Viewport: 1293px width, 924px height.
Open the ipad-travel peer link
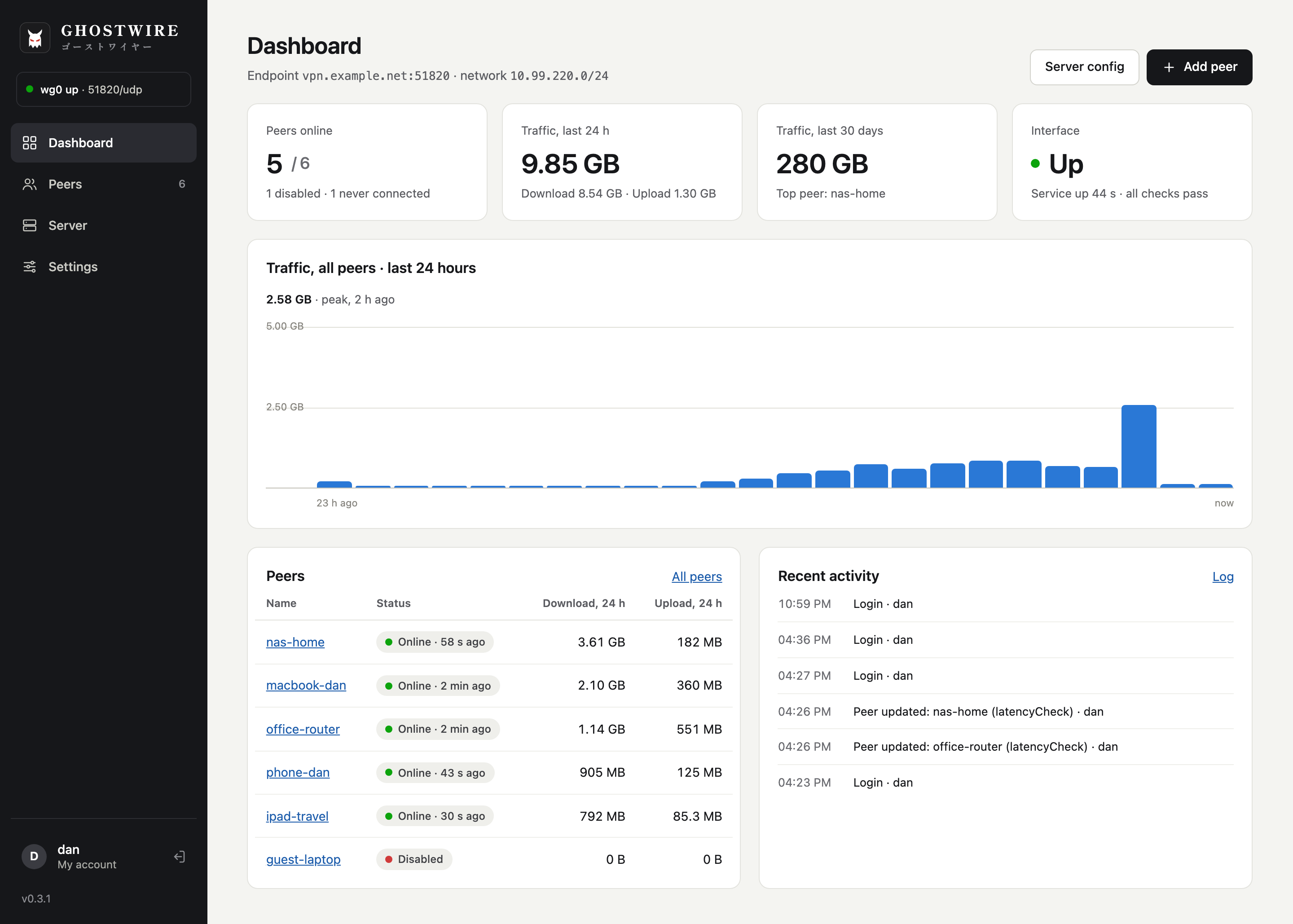[298, 816]
